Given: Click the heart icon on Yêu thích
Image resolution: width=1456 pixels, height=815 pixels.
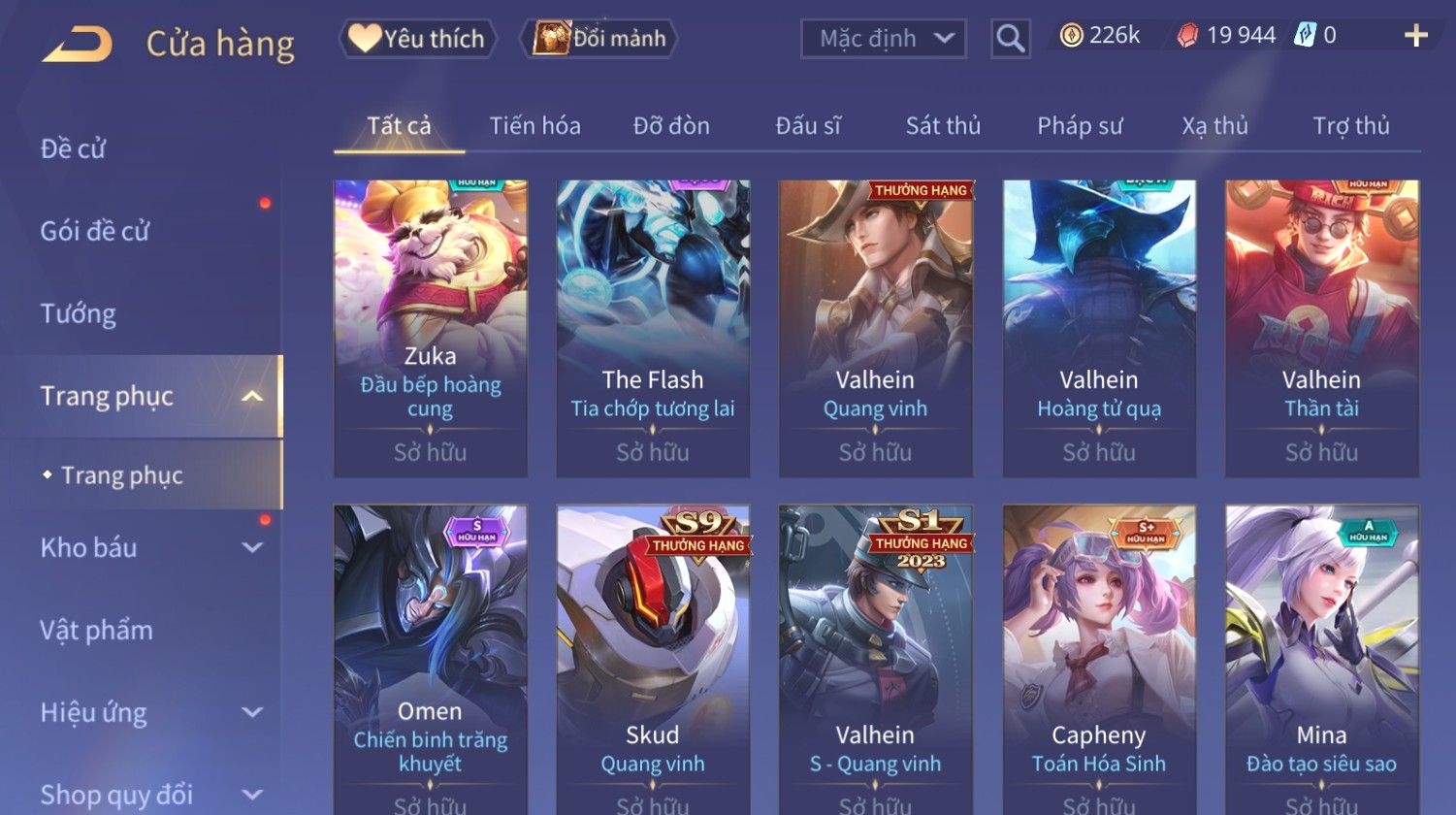Looking at the screenshot, I should click(365, 38).
